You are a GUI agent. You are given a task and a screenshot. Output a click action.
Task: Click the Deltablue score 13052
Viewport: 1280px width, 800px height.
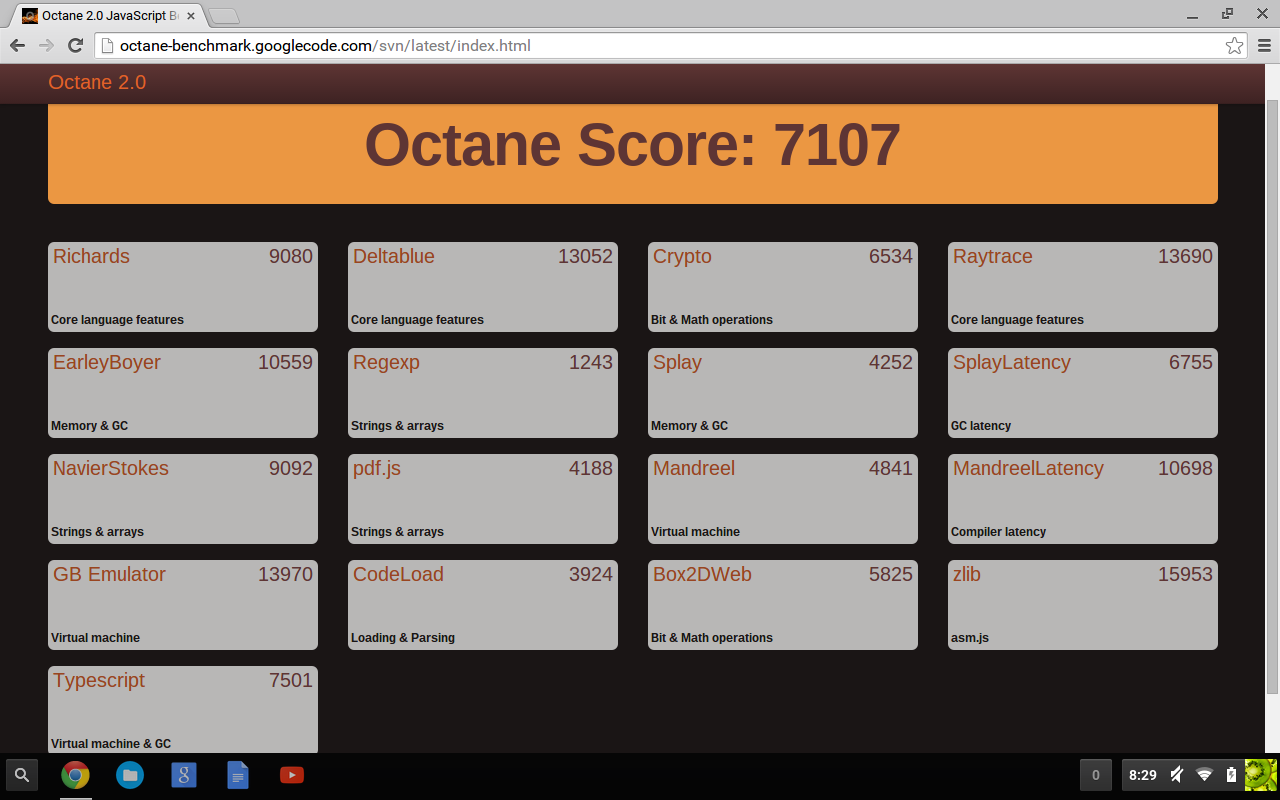585,256
